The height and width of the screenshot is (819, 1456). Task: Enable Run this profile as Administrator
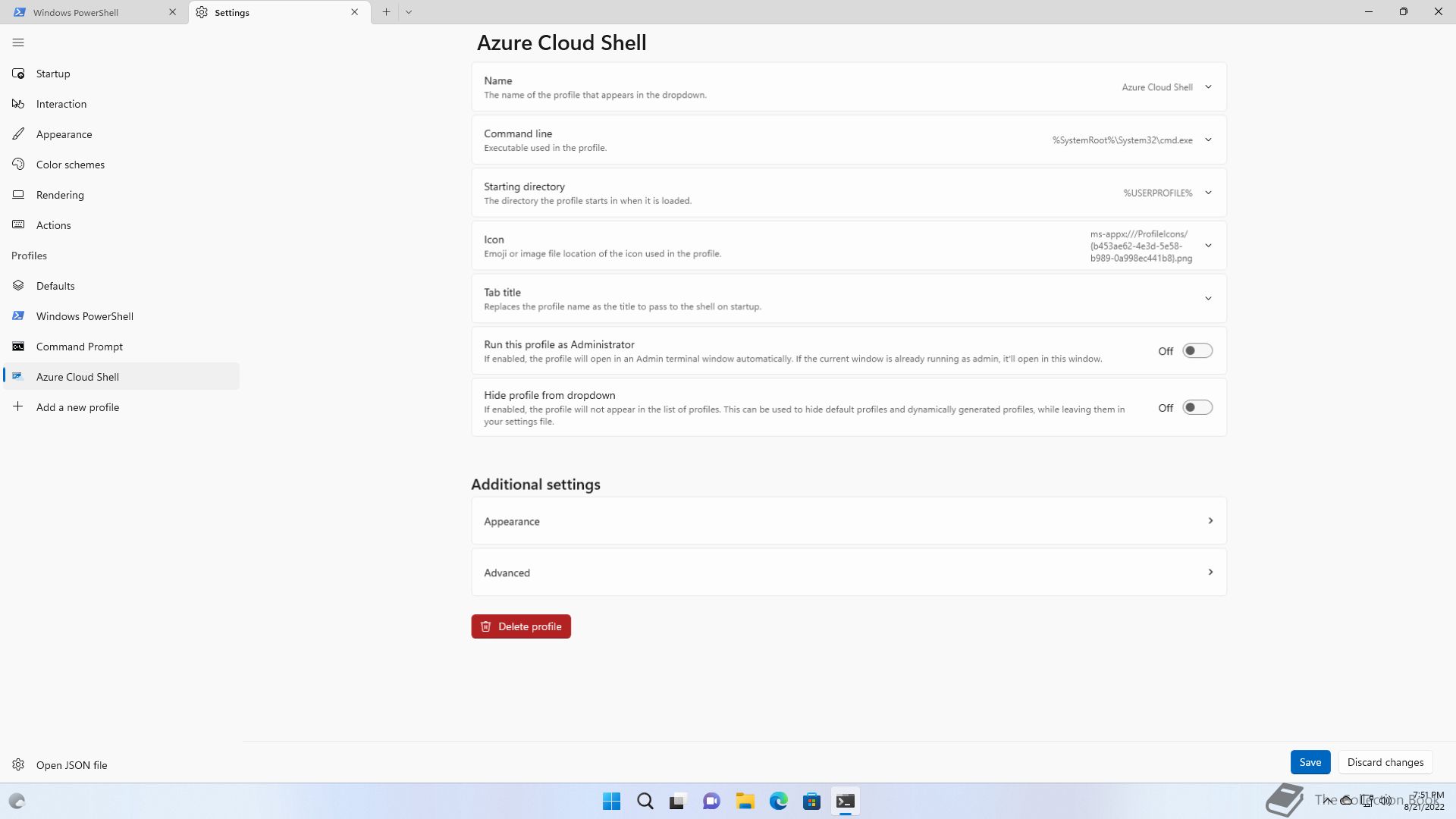pos(1197,351)
